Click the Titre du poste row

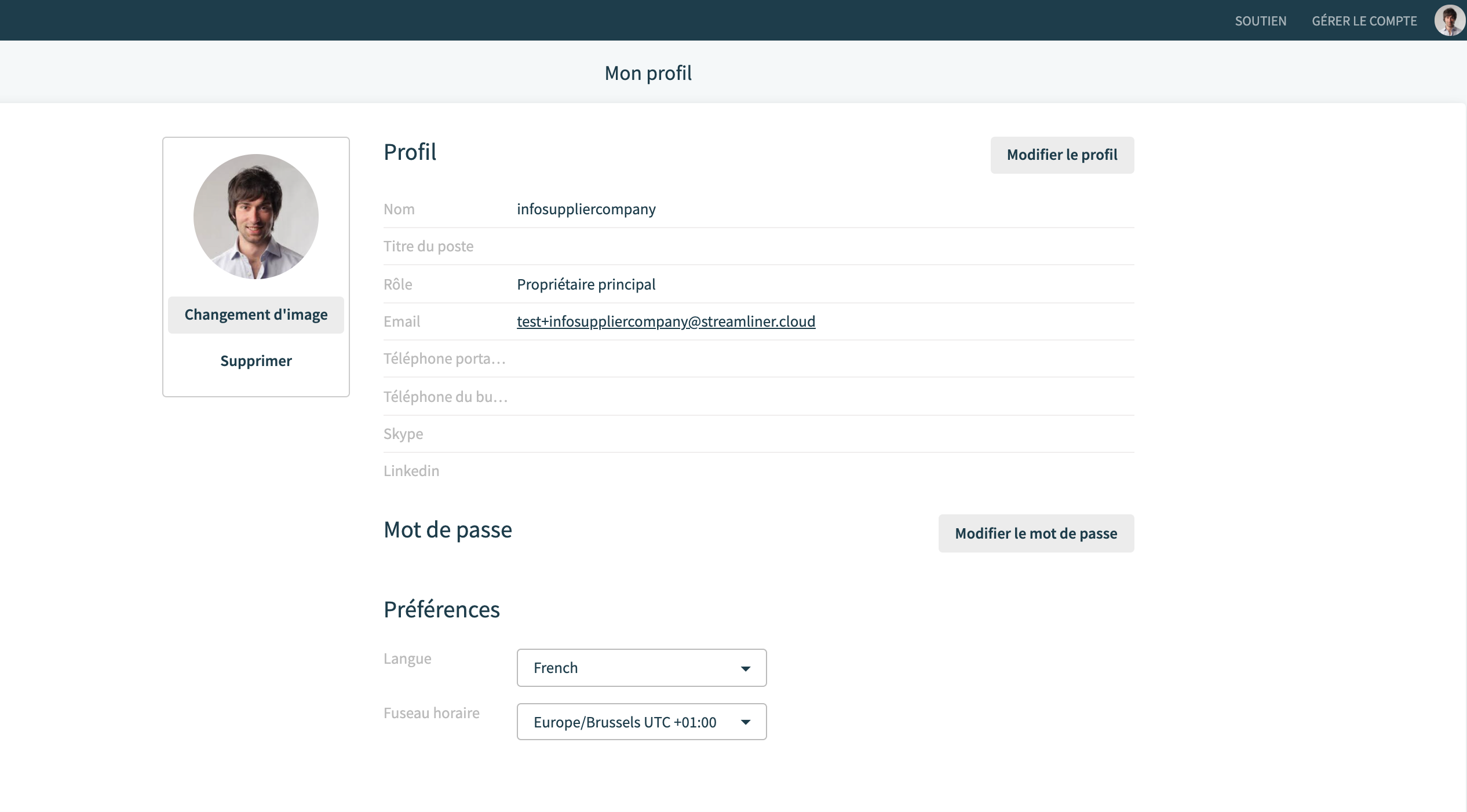coord(758,247)
